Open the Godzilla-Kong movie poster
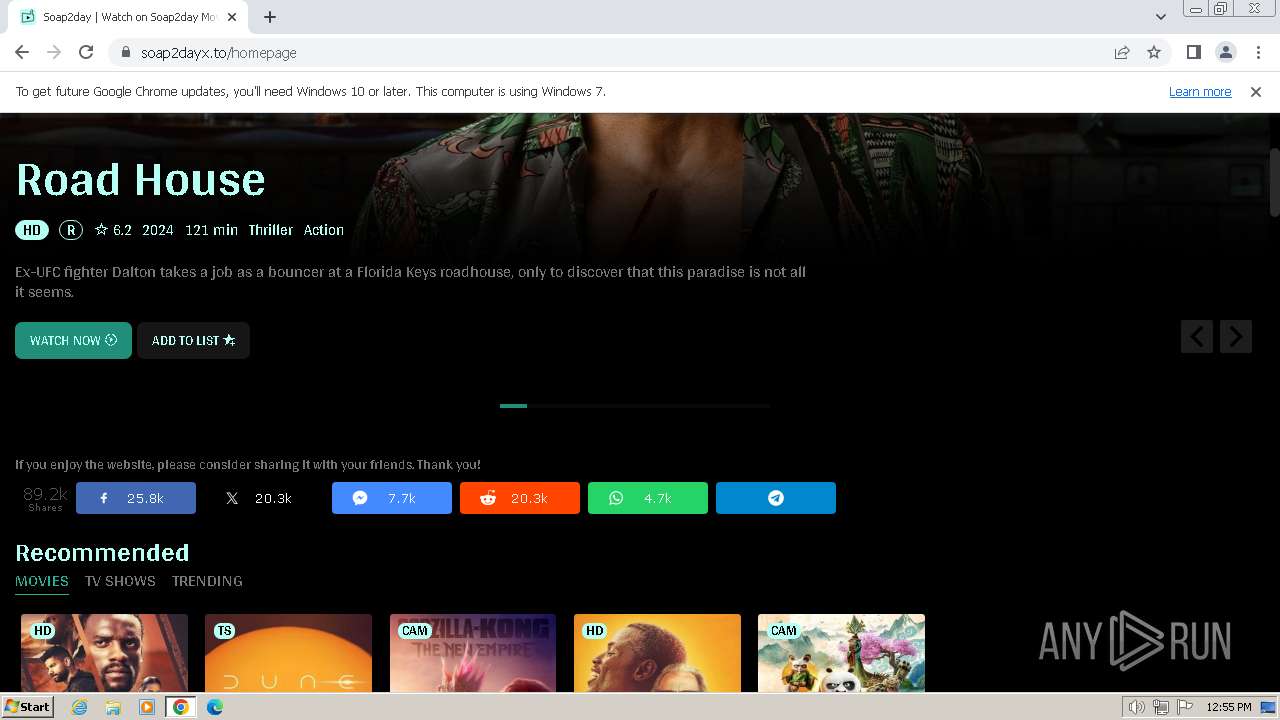The width and height of the screenshot is (1280, 720). (473, 653)
